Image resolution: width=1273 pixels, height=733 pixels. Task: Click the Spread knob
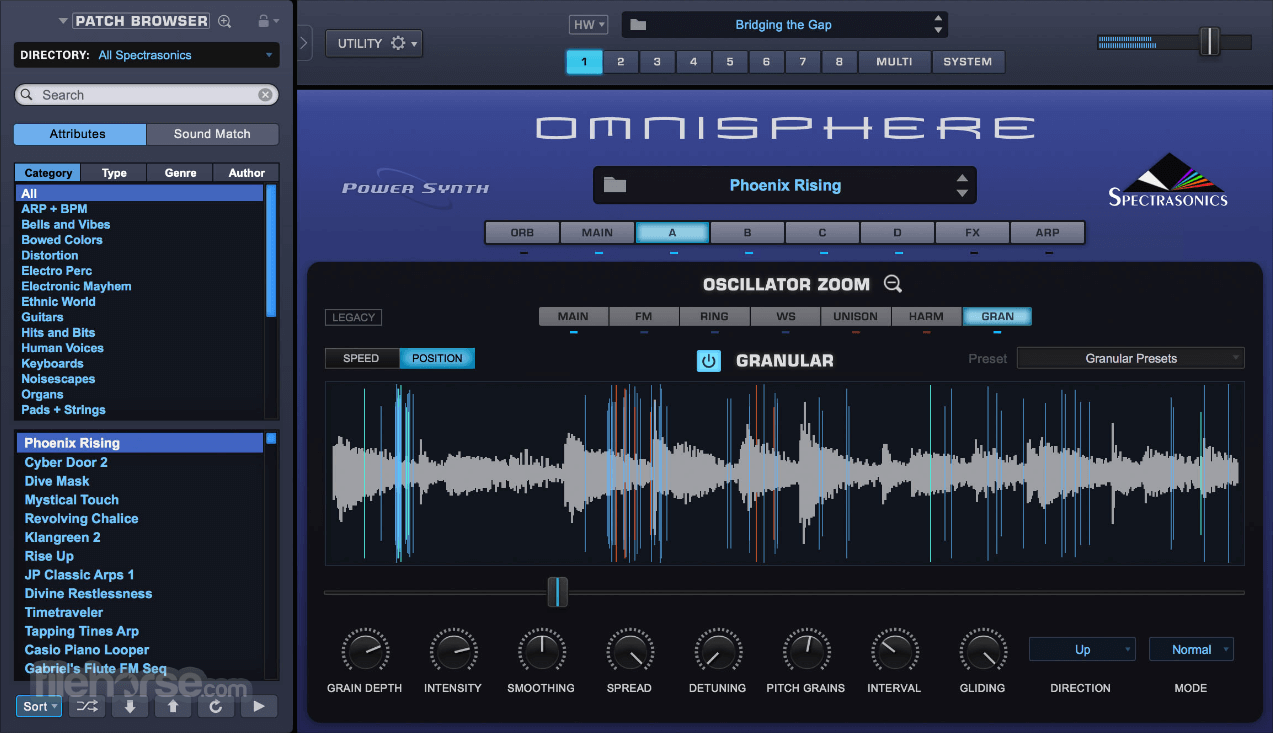tap(629, 651)
